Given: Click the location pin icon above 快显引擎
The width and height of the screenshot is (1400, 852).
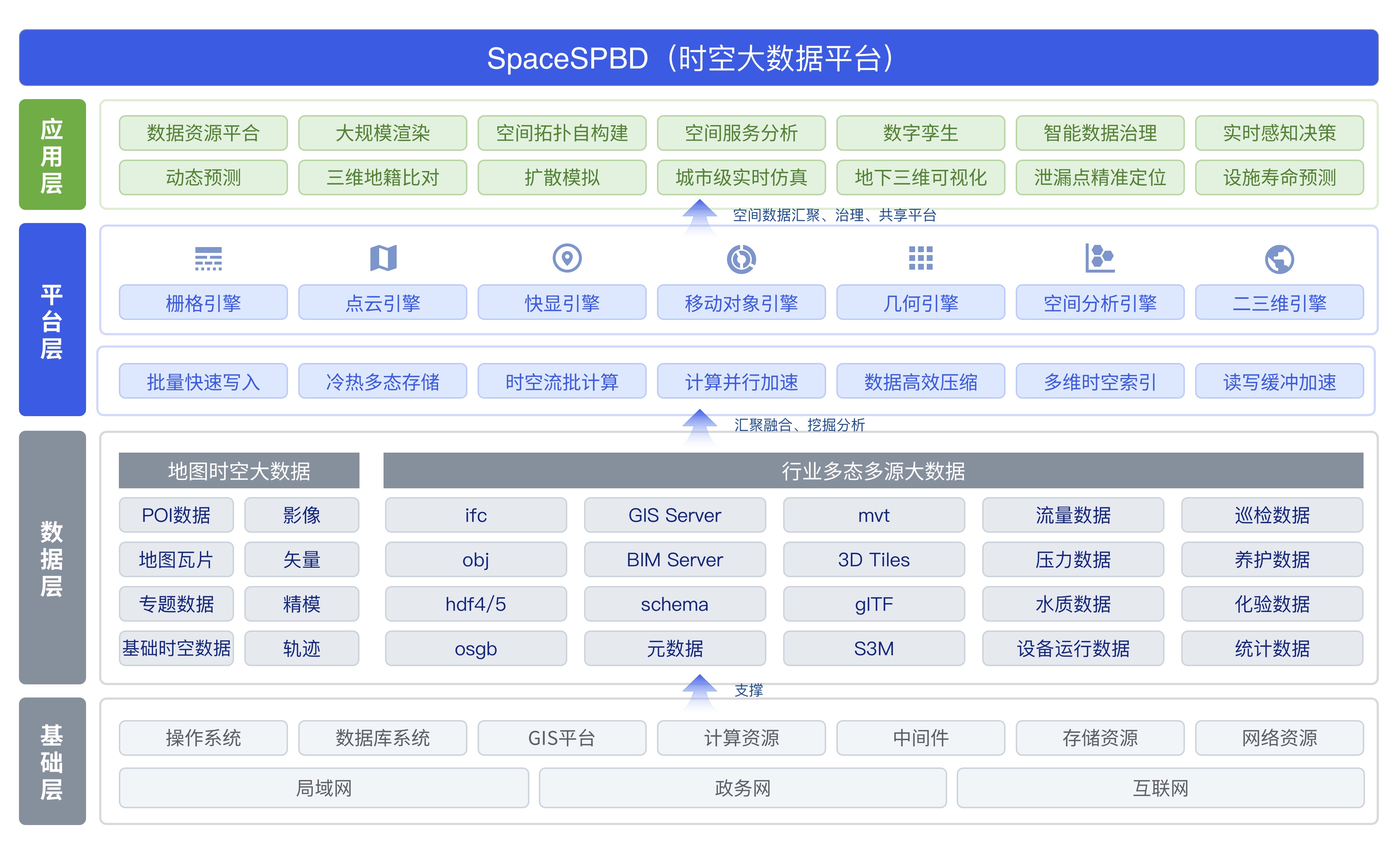Looking at the screenshot, I should pos(567,258).
